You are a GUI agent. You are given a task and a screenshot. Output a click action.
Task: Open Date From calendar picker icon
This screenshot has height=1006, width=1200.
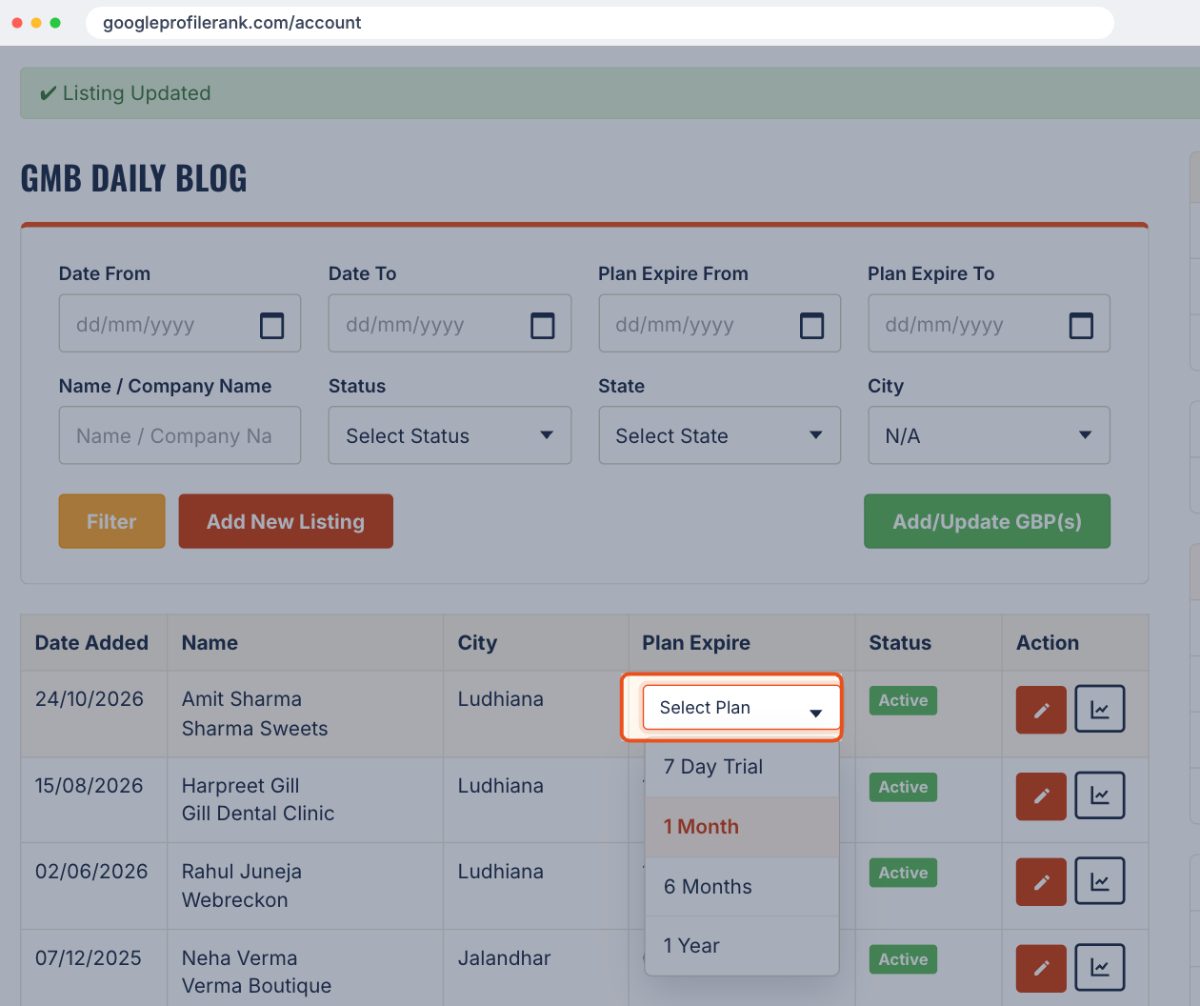point(272,325)
